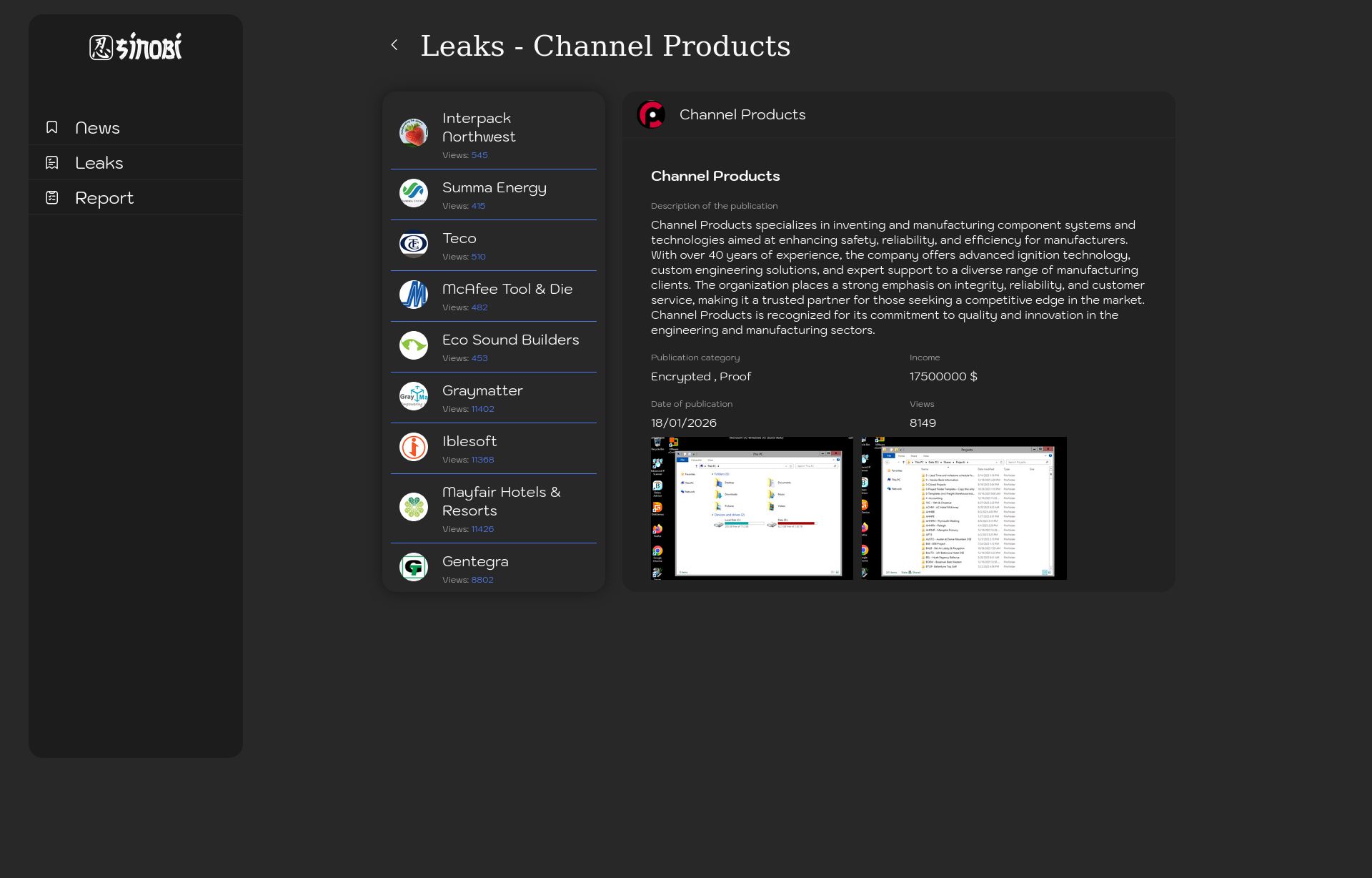1372x878 pixels.
Task: Click the Report checklist icon
Action: pos(52,197)
